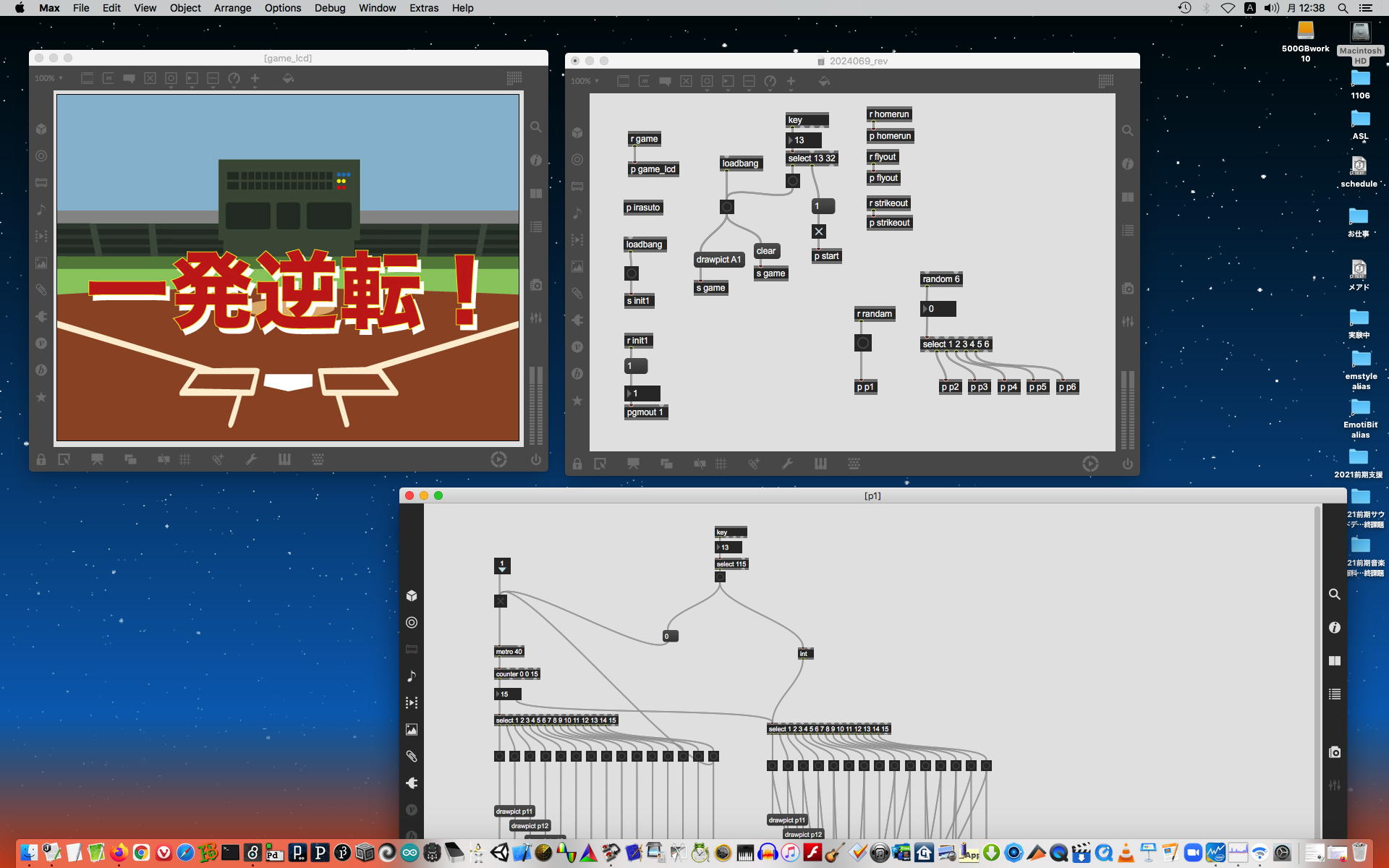Open the 100% zoom dropdown in game_lcd toolbar

[49, 78]
